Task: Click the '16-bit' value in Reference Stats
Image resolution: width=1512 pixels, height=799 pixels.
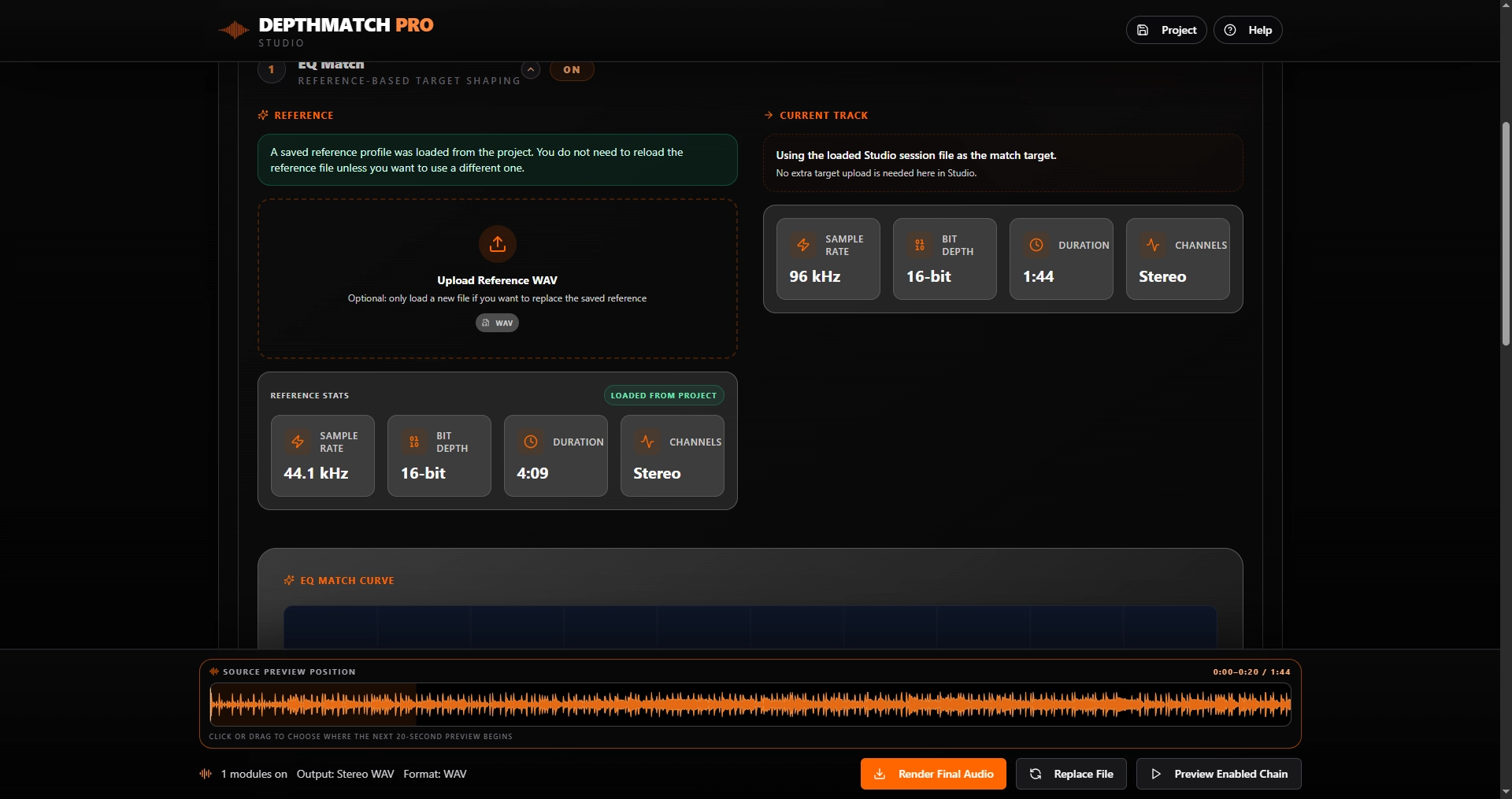Action: click(x=423, y=473)
